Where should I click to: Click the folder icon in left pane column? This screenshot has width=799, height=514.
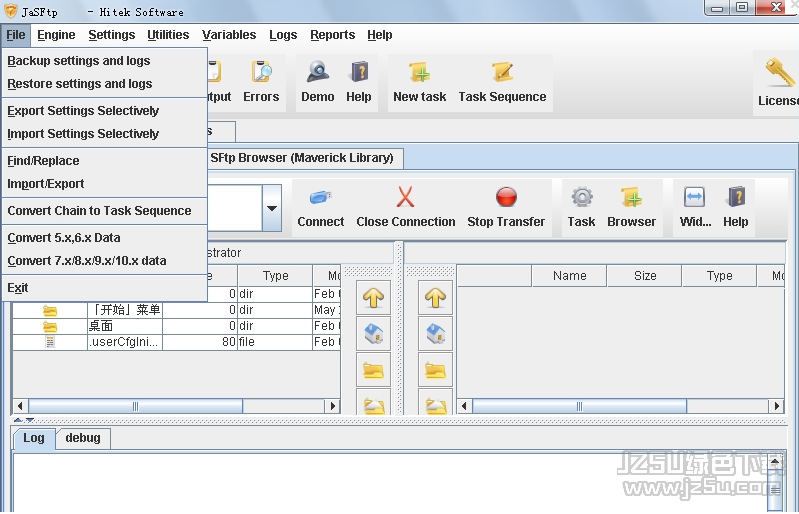coord(374,370)
